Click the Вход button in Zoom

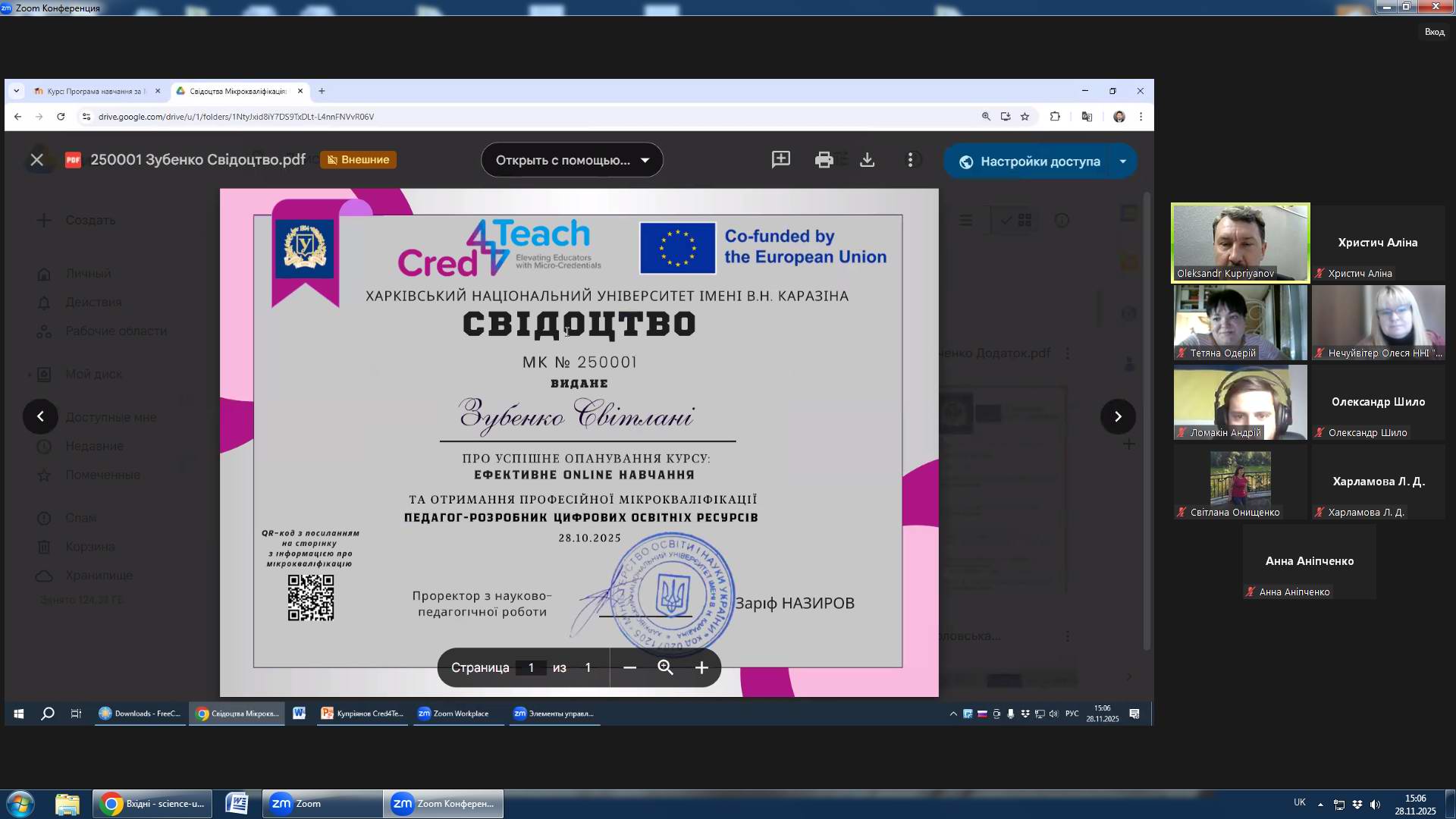click(x=1433, y=32)
